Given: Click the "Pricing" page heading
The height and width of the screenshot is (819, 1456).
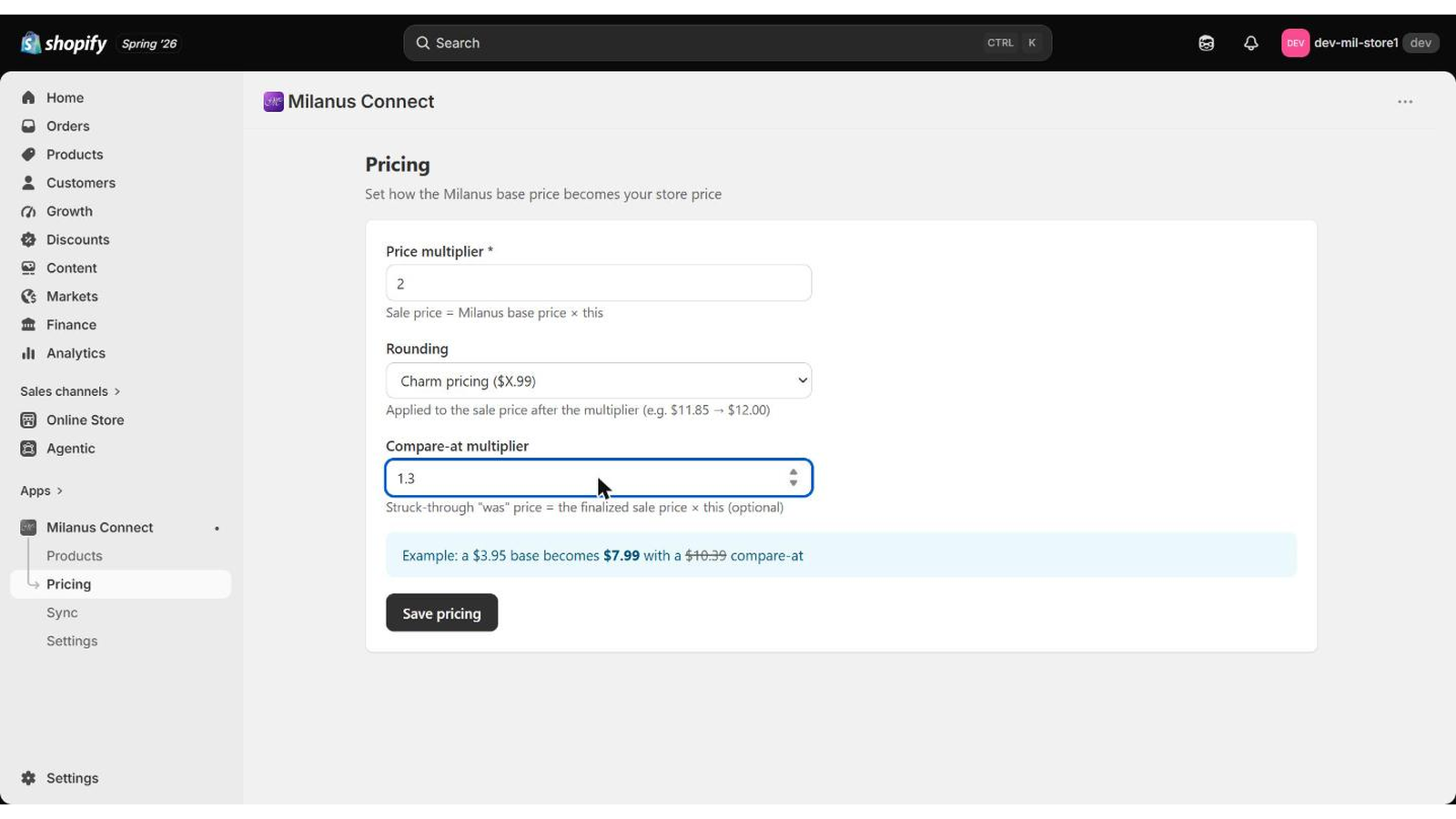Looking at the screenshot, I should [398, 165].
